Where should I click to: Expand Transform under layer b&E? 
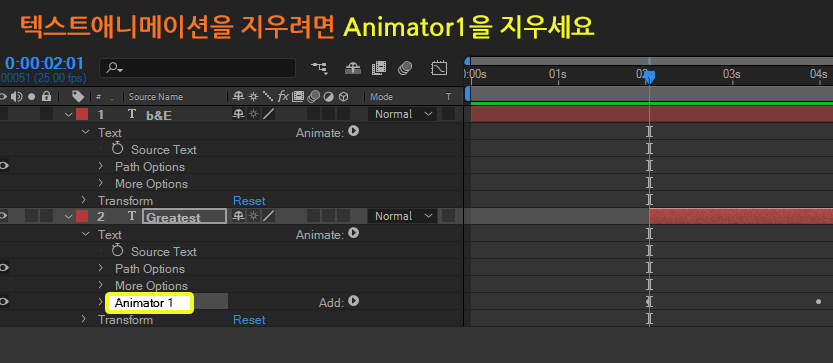pyautogui.click(x=83, y=200)
